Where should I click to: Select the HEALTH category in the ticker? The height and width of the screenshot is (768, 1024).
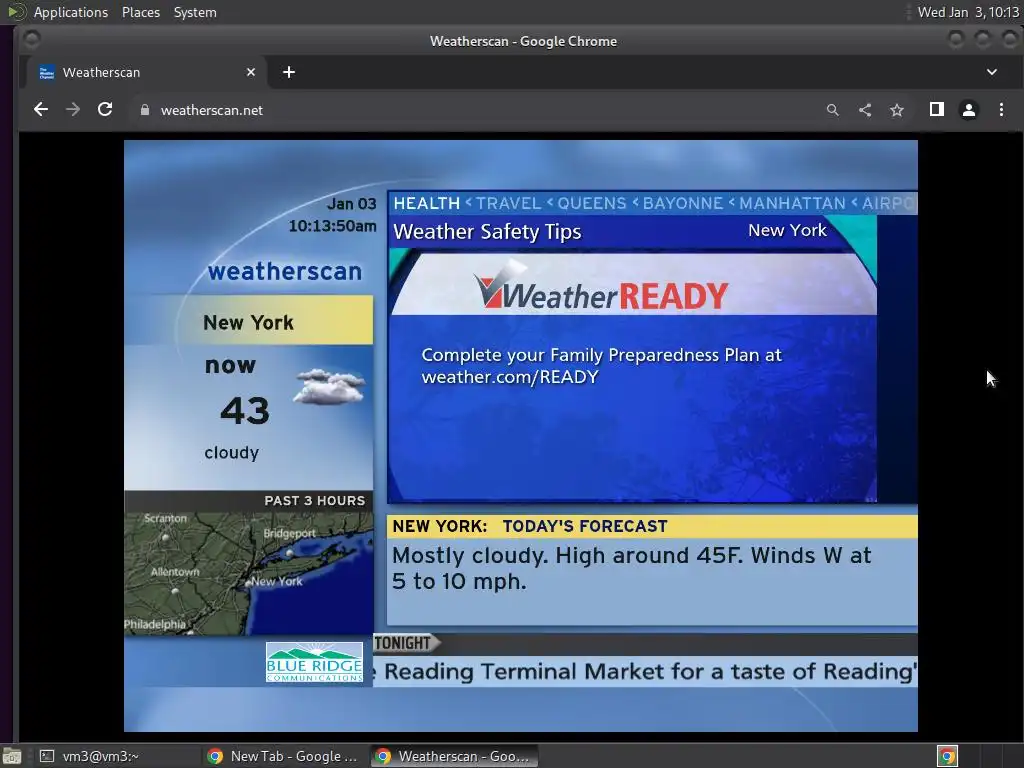(426, 203)
